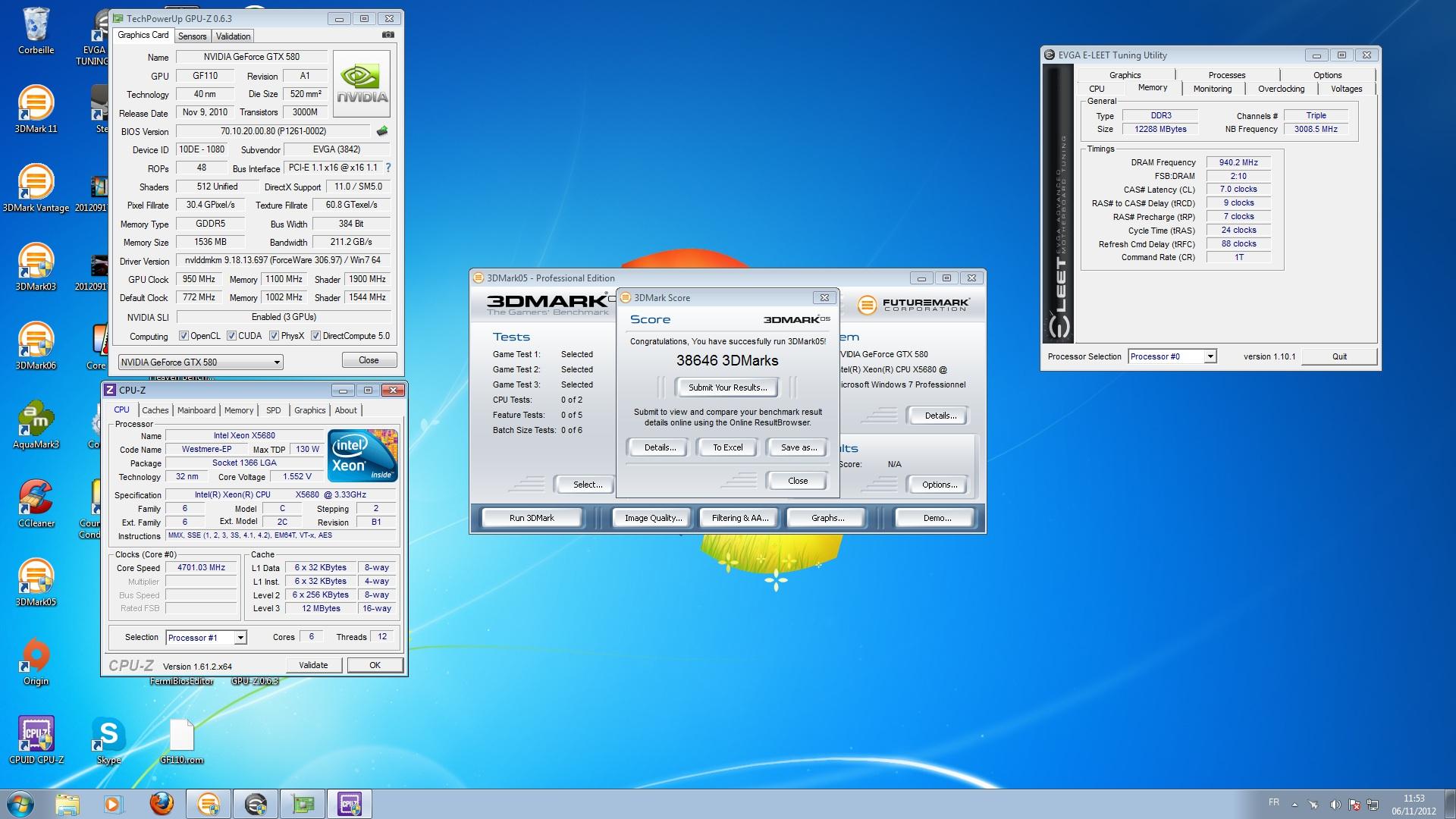Viewport: 1456px width, 819px height.
Task: Click the GPU-Z screenshot camera icon
Action: [x=388, y=35]
